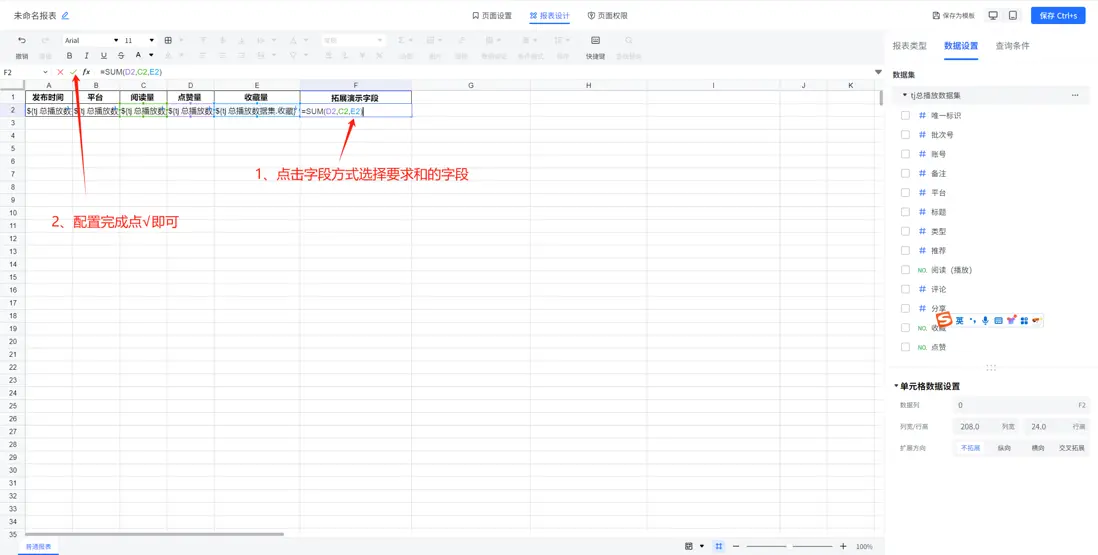This screenshot has width=1098, height=555.
Task: Click zoom in plus icon
Action: pyautogui.click(x=843, y=546)
